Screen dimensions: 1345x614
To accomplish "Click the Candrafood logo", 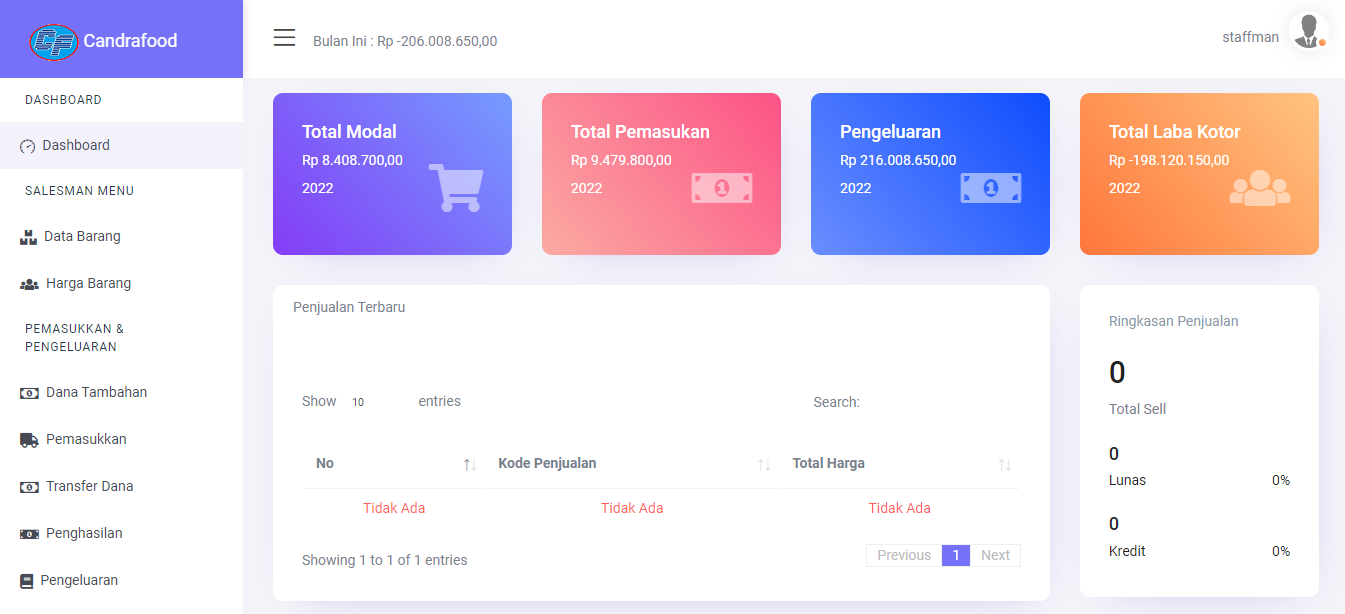I will tap(54, 41).
